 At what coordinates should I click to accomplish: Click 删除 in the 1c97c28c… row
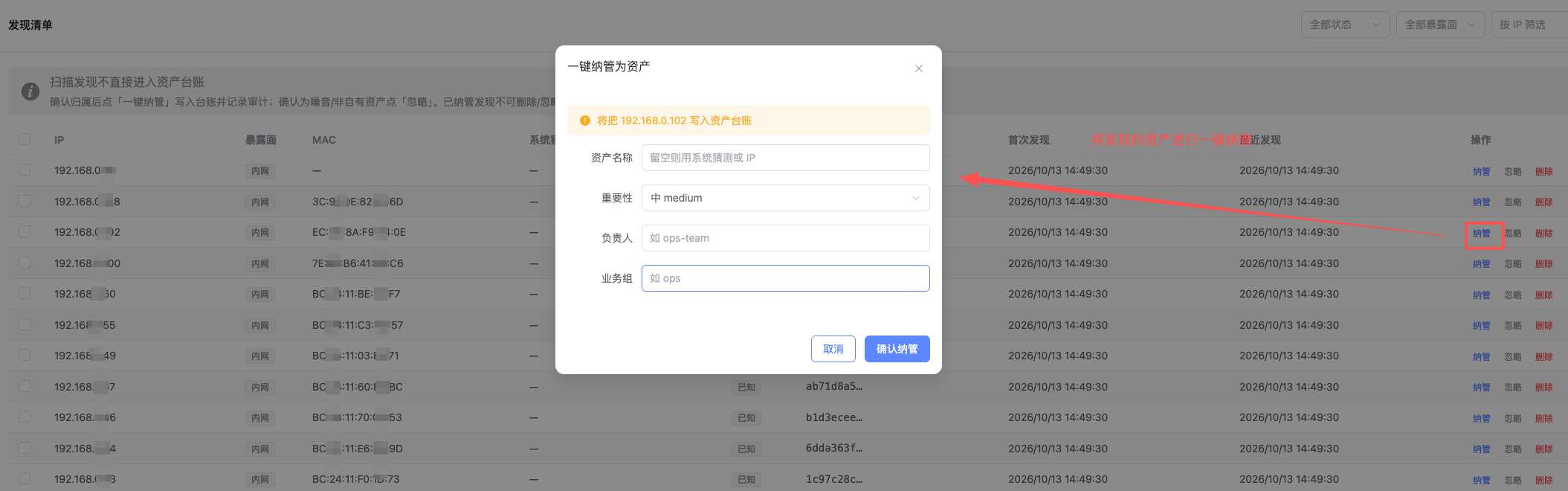click(x=1543, y=480)
